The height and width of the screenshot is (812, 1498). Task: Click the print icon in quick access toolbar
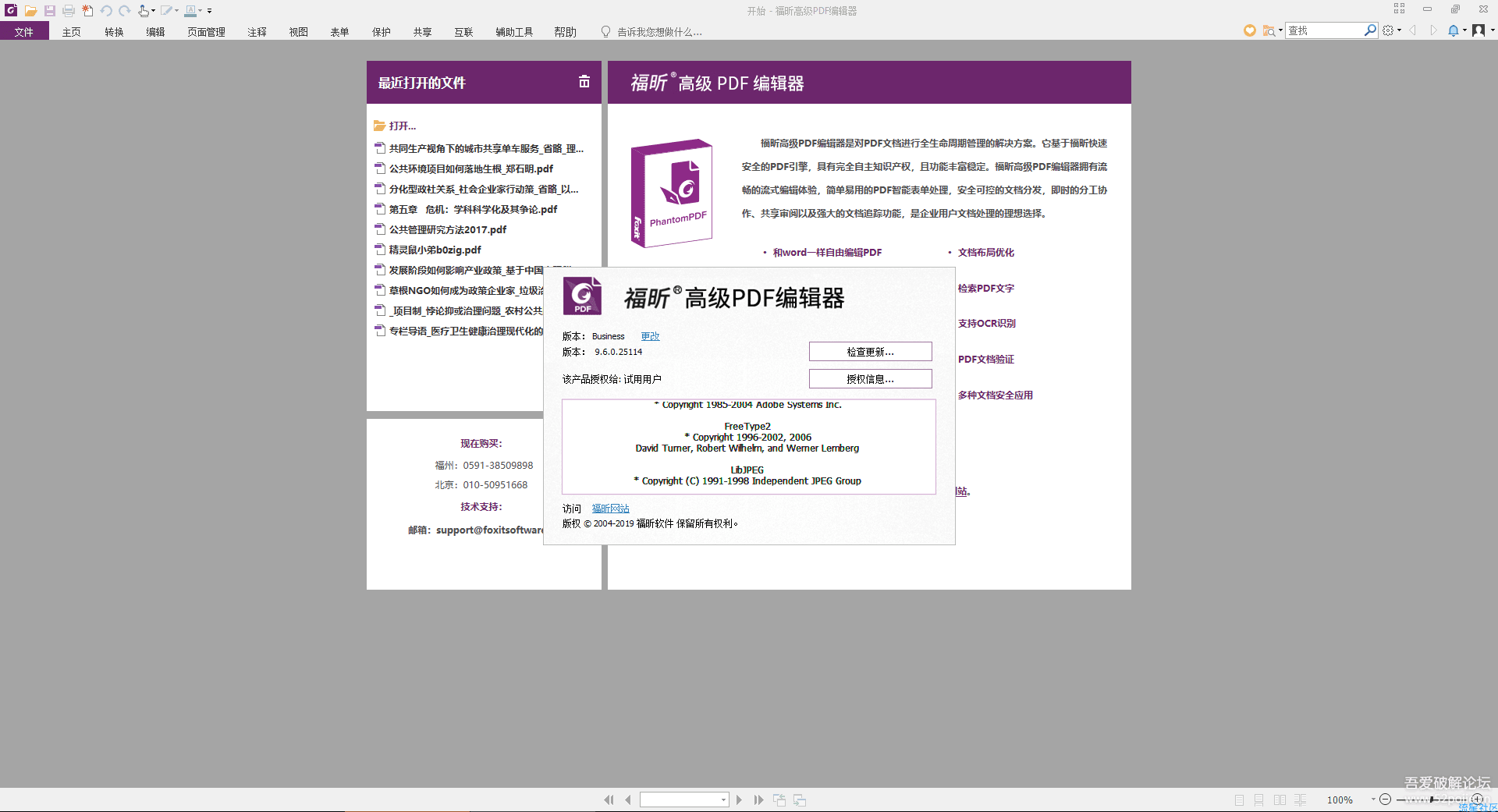(x=69, y=11)
